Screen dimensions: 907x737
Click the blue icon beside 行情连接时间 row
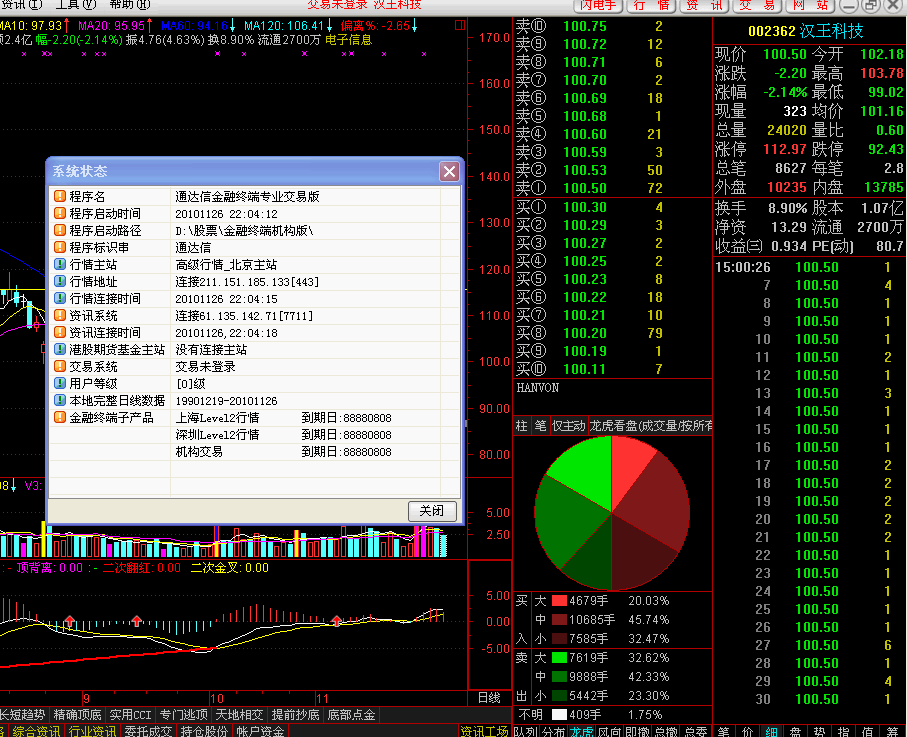(60, 298)
